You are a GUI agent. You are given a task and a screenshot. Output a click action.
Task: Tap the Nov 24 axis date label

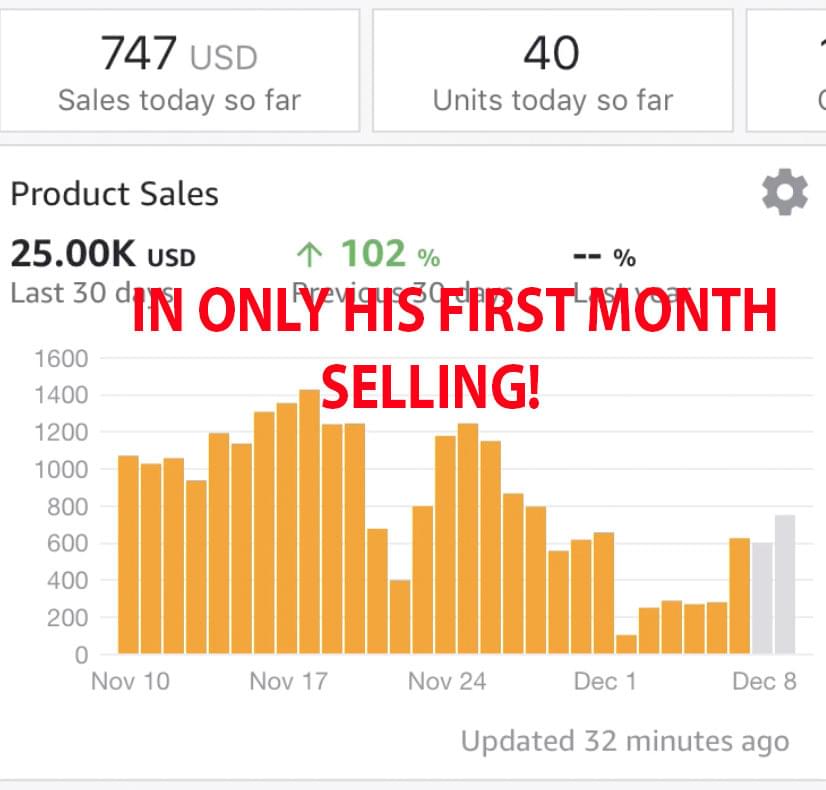447,682
